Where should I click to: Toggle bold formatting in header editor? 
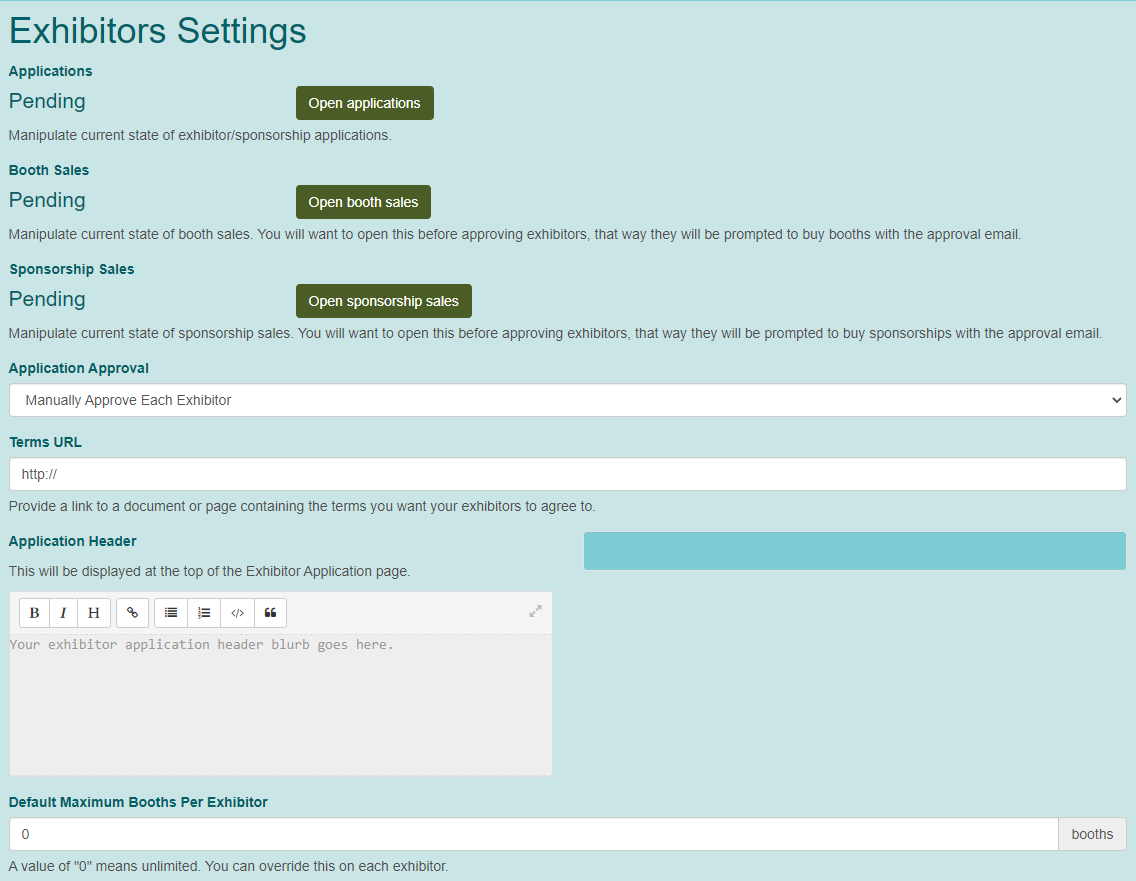[34, 613]
